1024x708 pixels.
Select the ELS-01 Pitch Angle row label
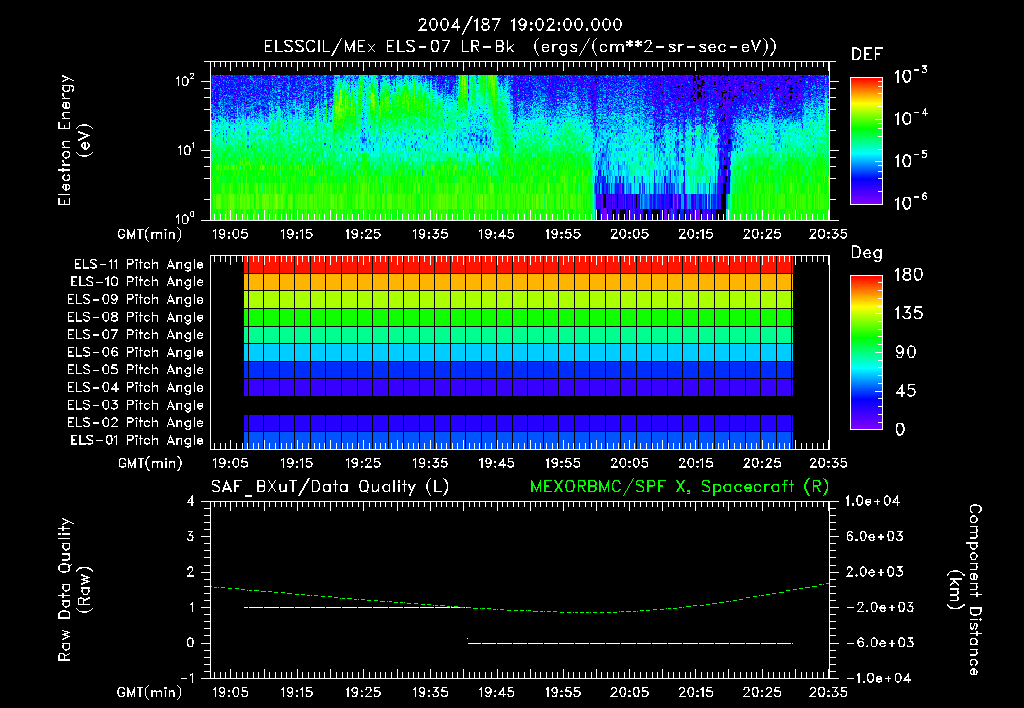pos(136,440)
